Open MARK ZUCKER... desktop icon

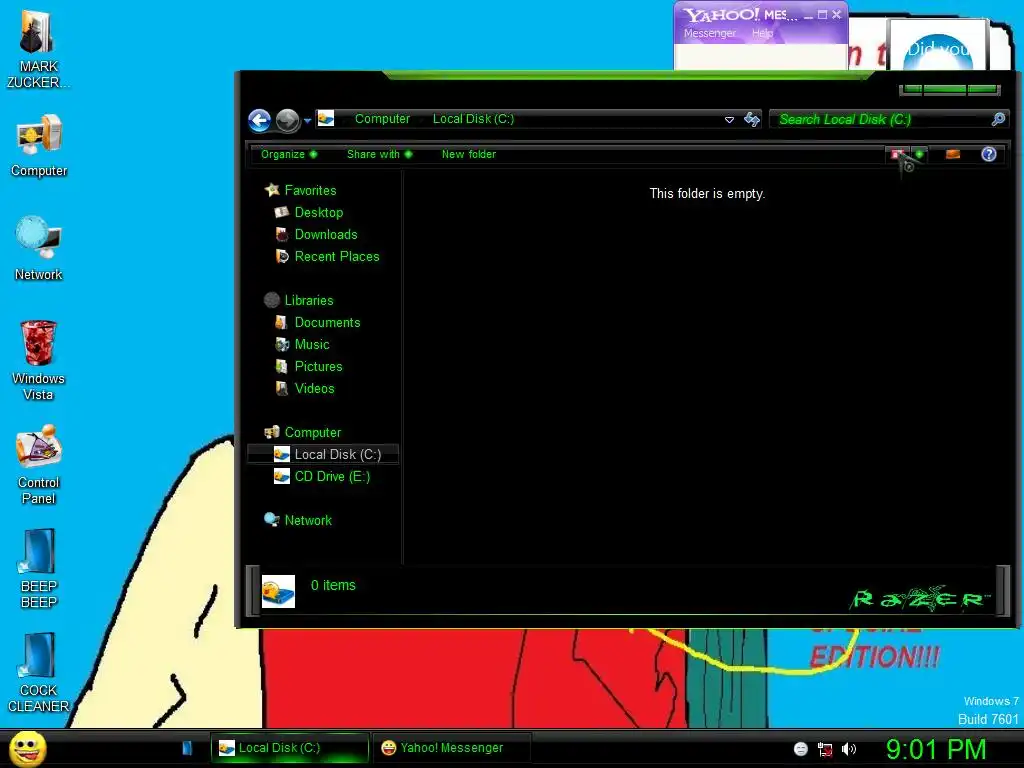(x=38, y=49)
